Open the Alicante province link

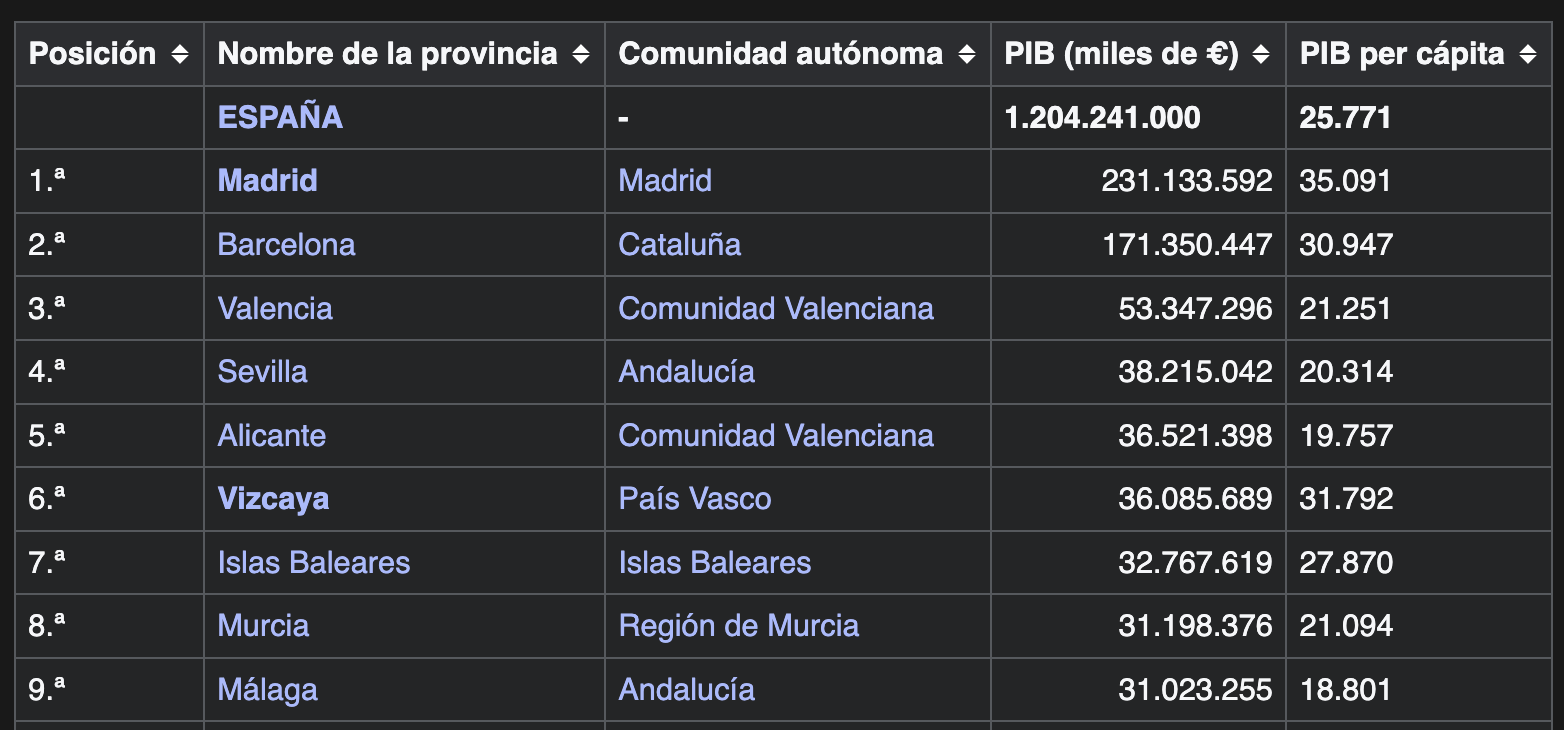(272, 435)
